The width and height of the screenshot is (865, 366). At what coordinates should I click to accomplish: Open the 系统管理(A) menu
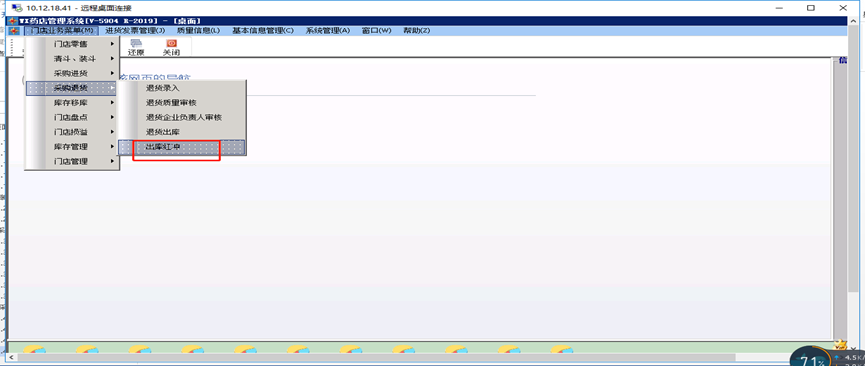[328, 30]
